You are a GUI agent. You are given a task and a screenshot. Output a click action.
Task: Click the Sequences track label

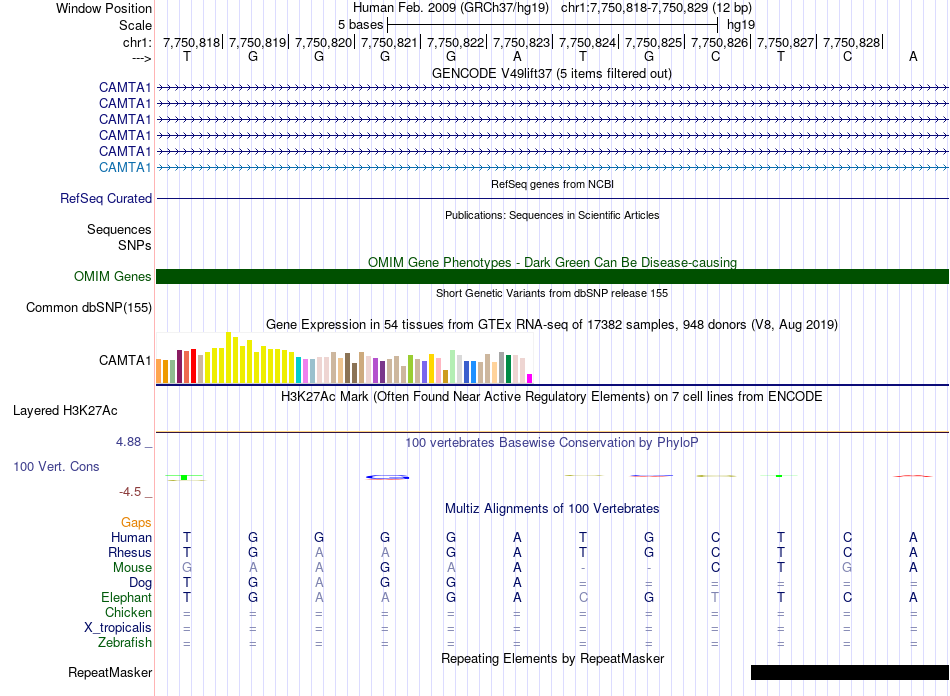pyautogui.click(x=119, y=230)
